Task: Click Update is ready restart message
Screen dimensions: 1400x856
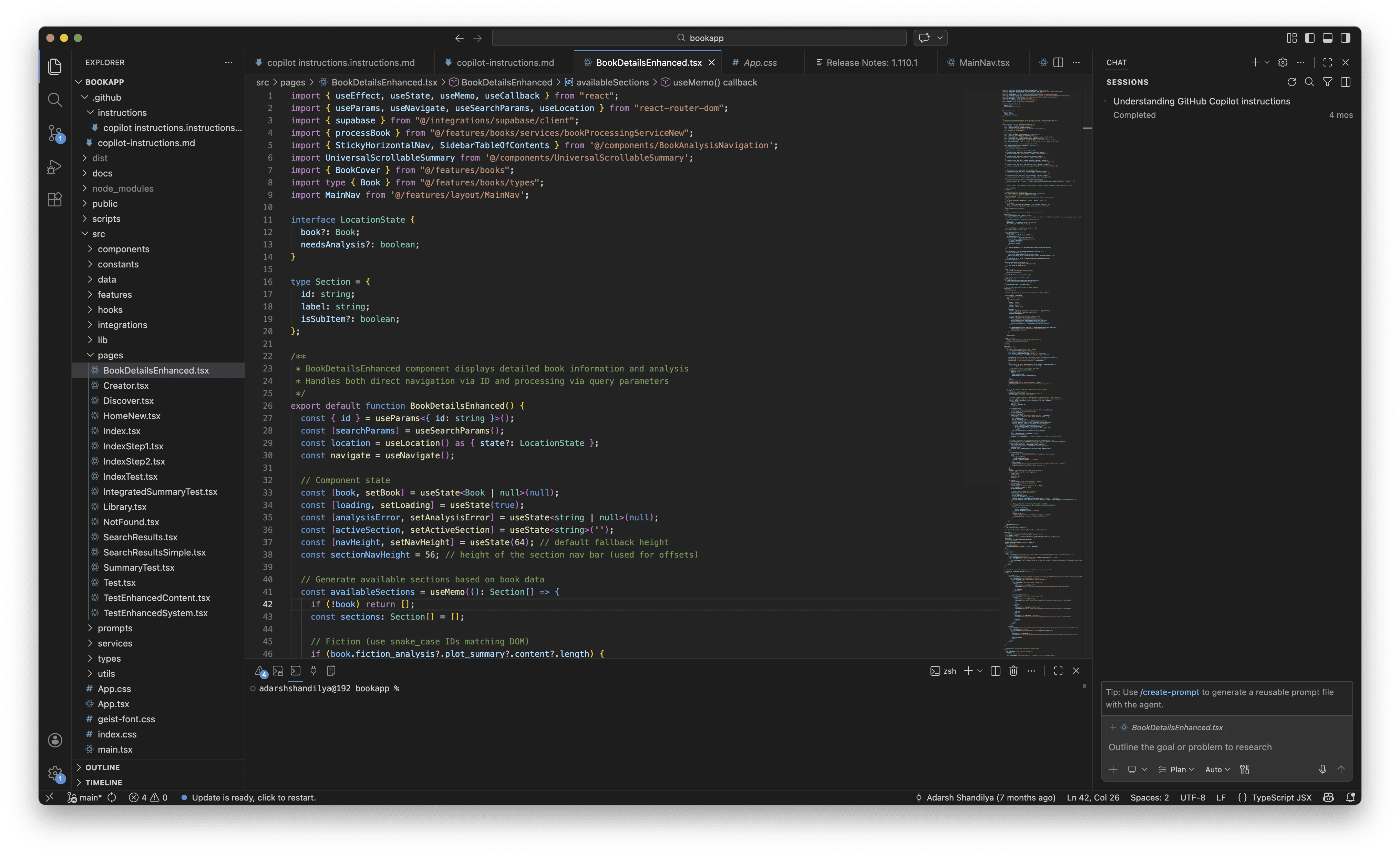Action: [254, 797]
